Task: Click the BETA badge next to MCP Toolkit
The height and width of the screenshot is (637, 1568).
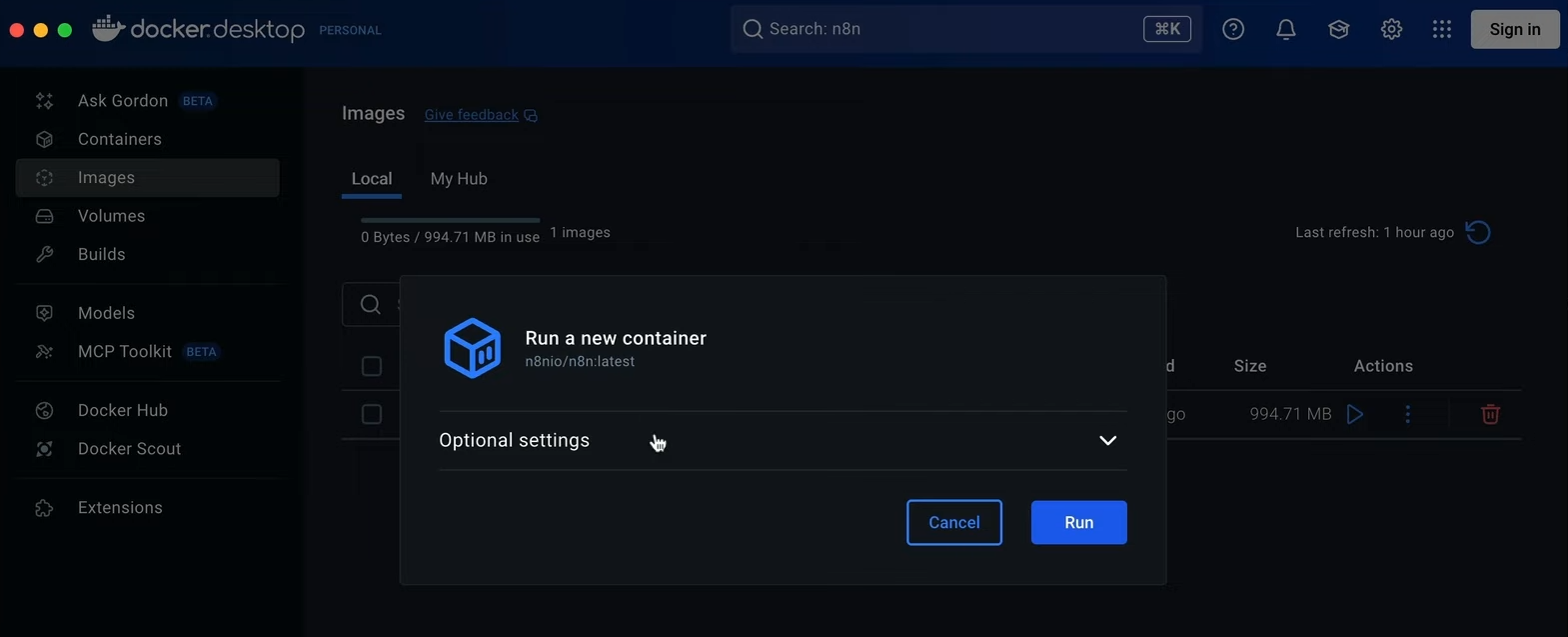Action: 202,352
